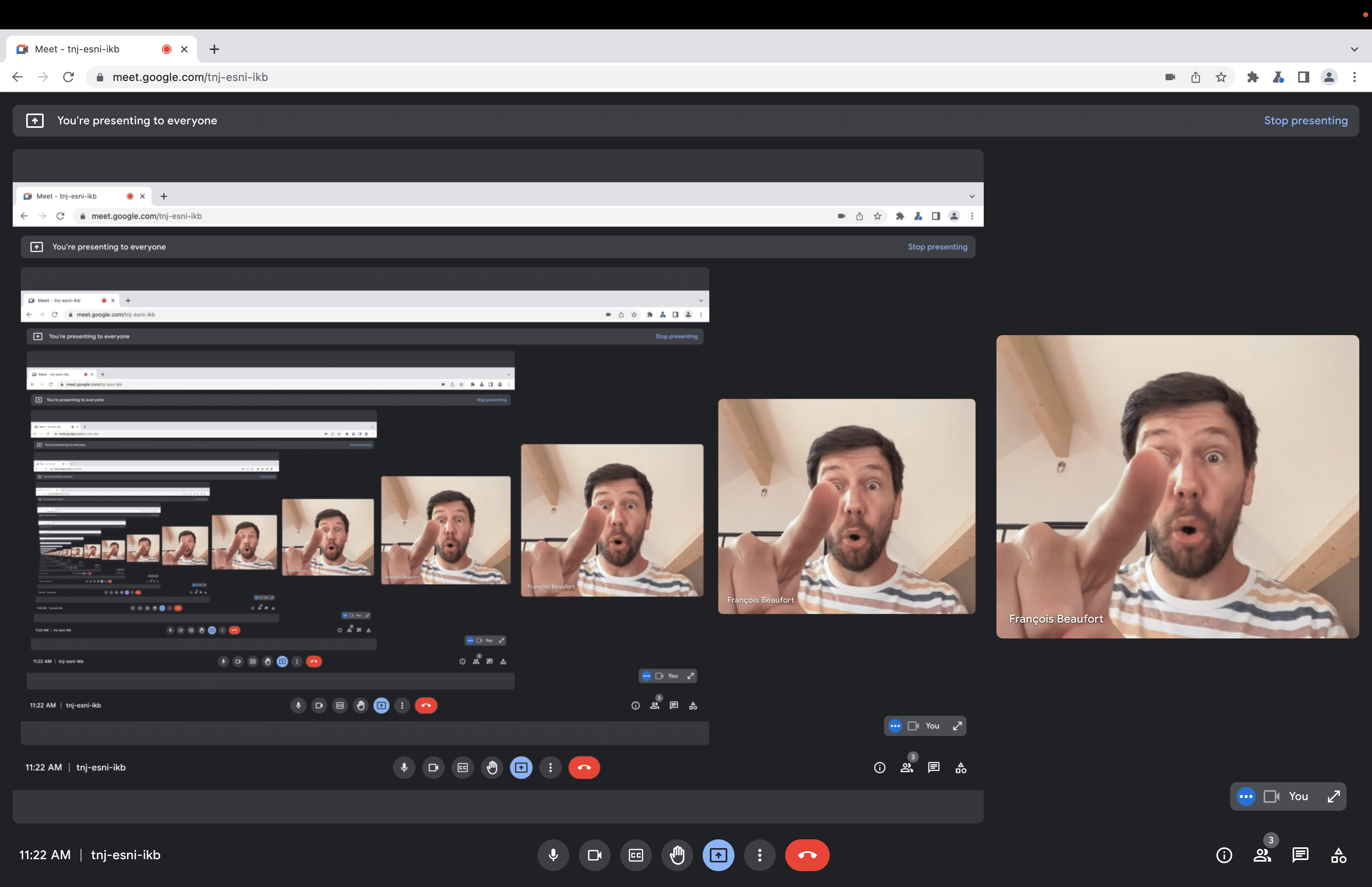Toggle camera on bottom toolbar
Screen dimensions: 1372x887
pos(594,855)
